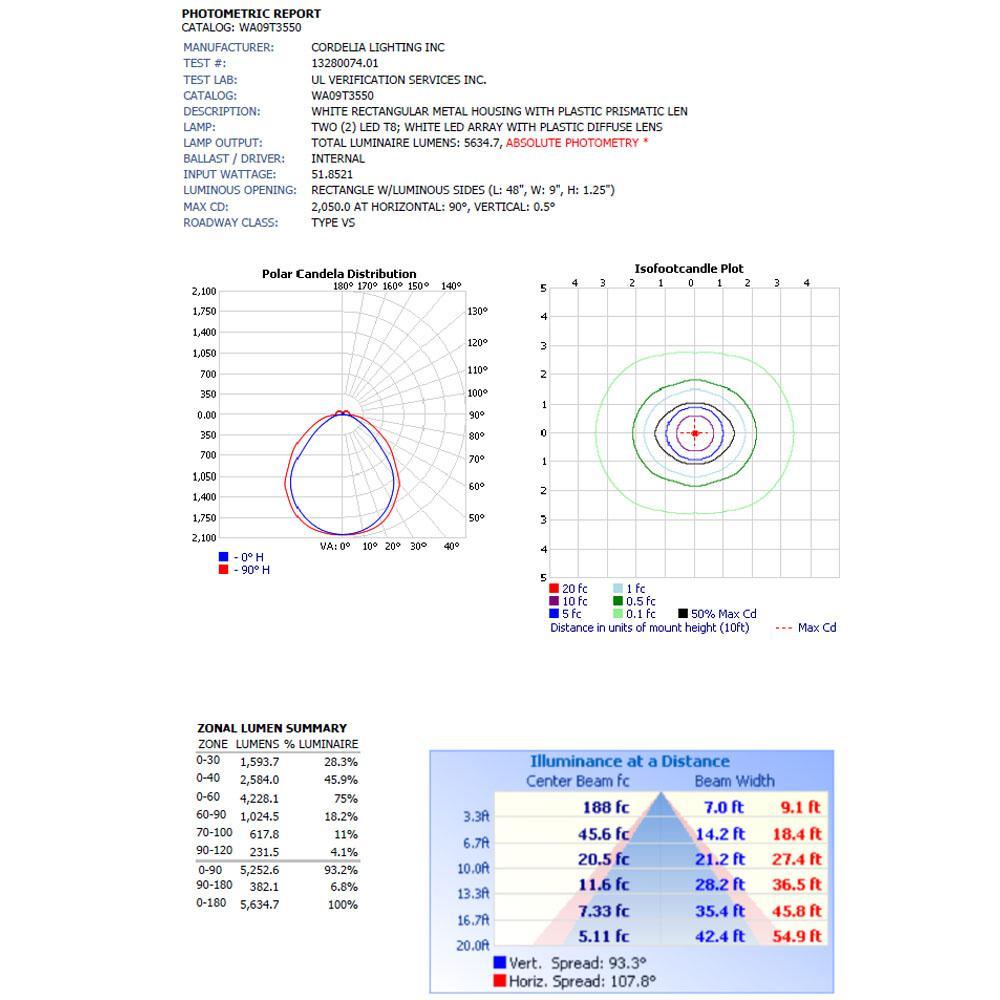Image resolution: width=1000 pixels, height=1000 pixels.
Task: Click the red center point of isofootcandle plot
Action: point(695,433)
